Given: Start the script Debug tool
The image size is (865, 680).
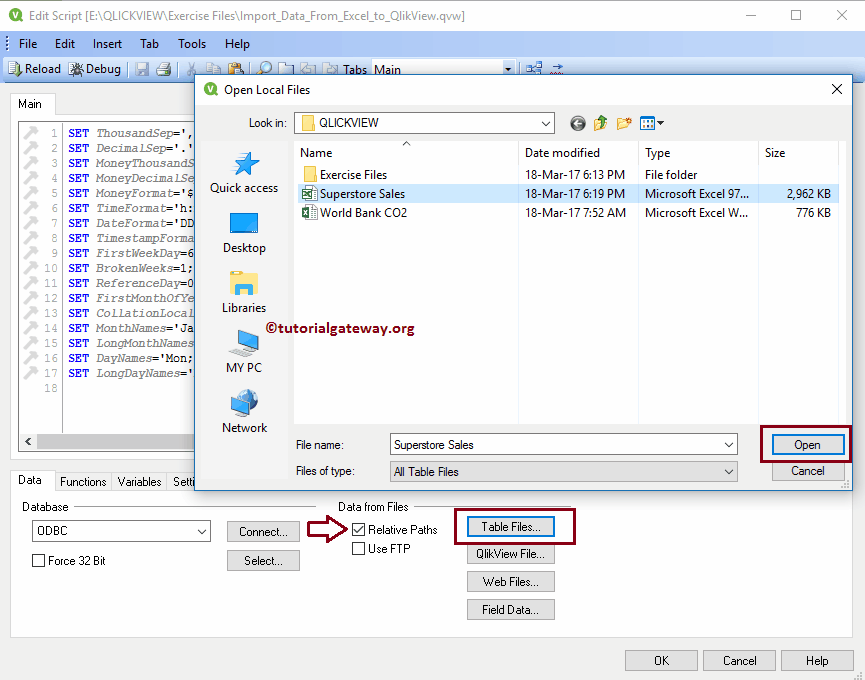Looking at the screenshot, I should 95,69.
